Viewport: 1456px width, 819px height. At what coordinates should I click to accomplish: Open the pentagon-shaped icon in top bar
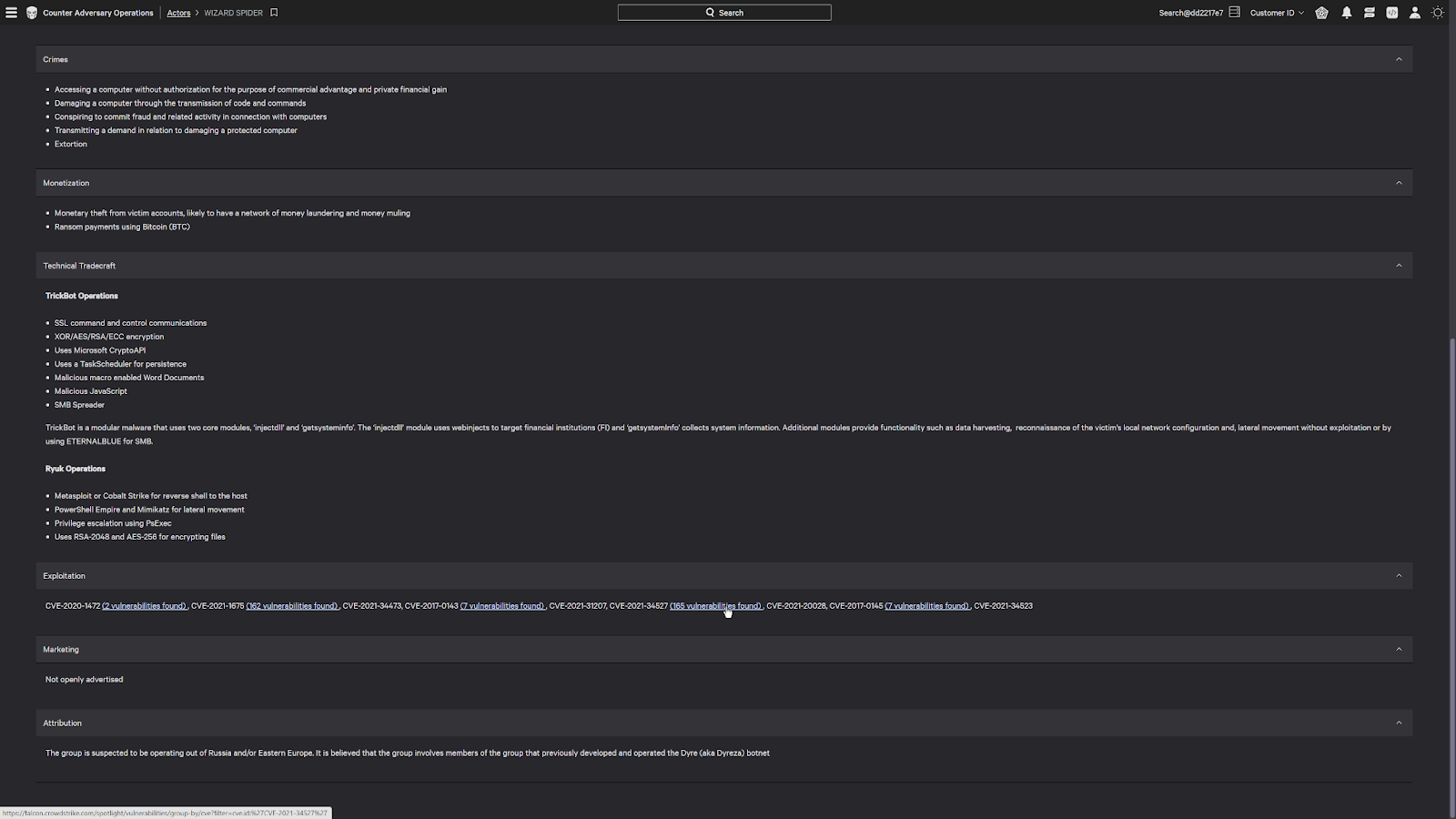click(x=1321, y=13)
